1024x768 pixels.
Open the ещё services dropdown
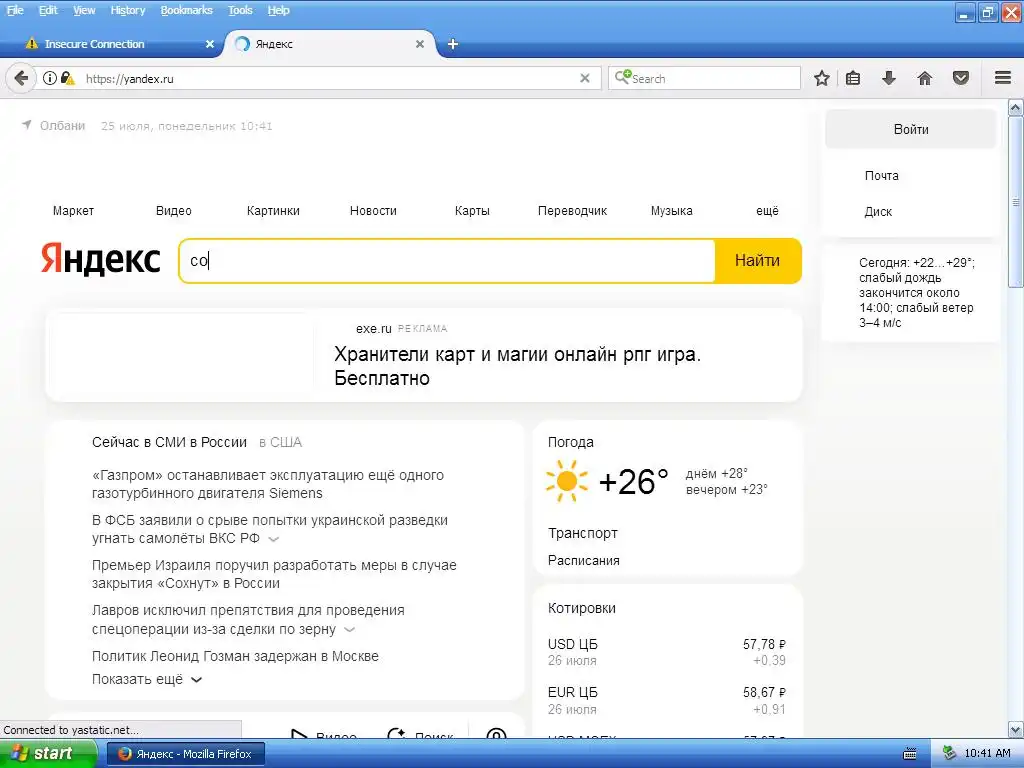point(767,210)
